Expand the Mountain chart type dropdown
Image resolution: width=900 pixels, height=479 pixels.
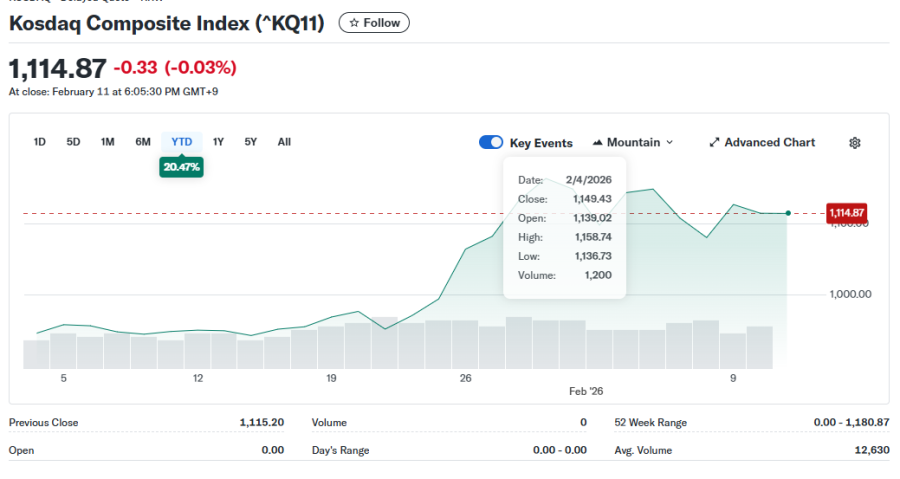[669, 143]
